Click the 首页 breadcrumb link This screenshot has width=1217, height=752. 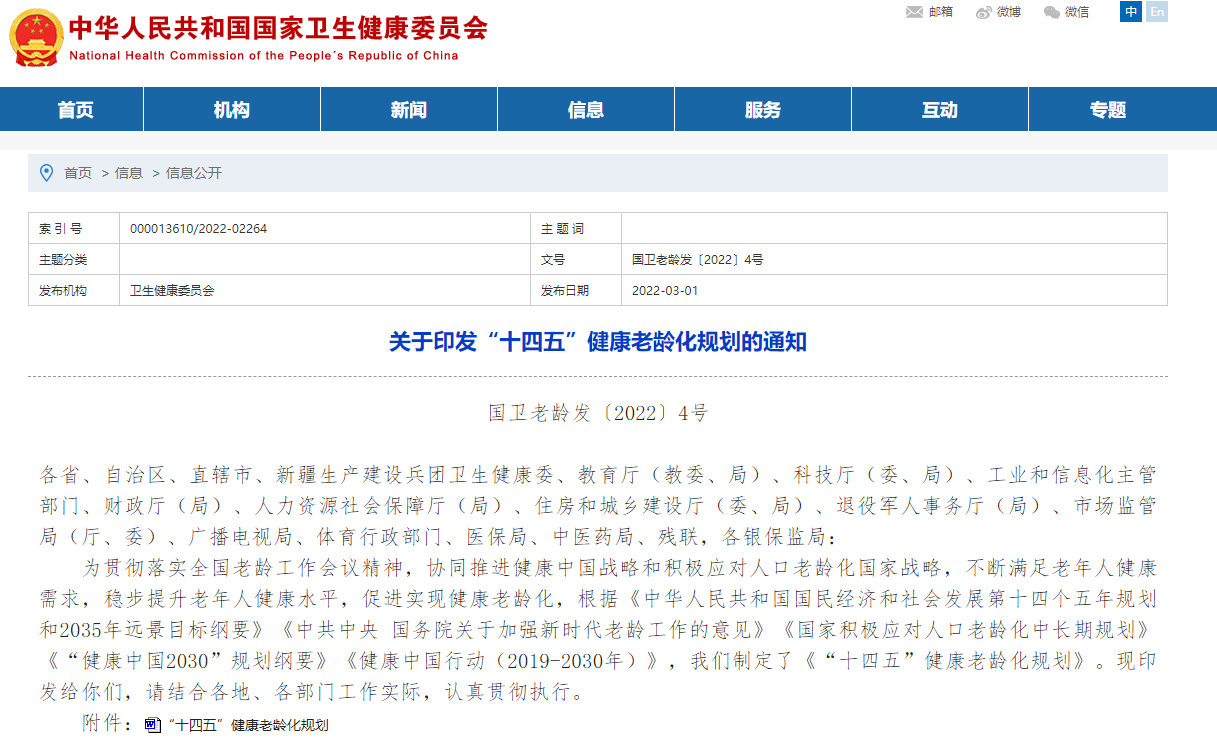tap(78, 173)
